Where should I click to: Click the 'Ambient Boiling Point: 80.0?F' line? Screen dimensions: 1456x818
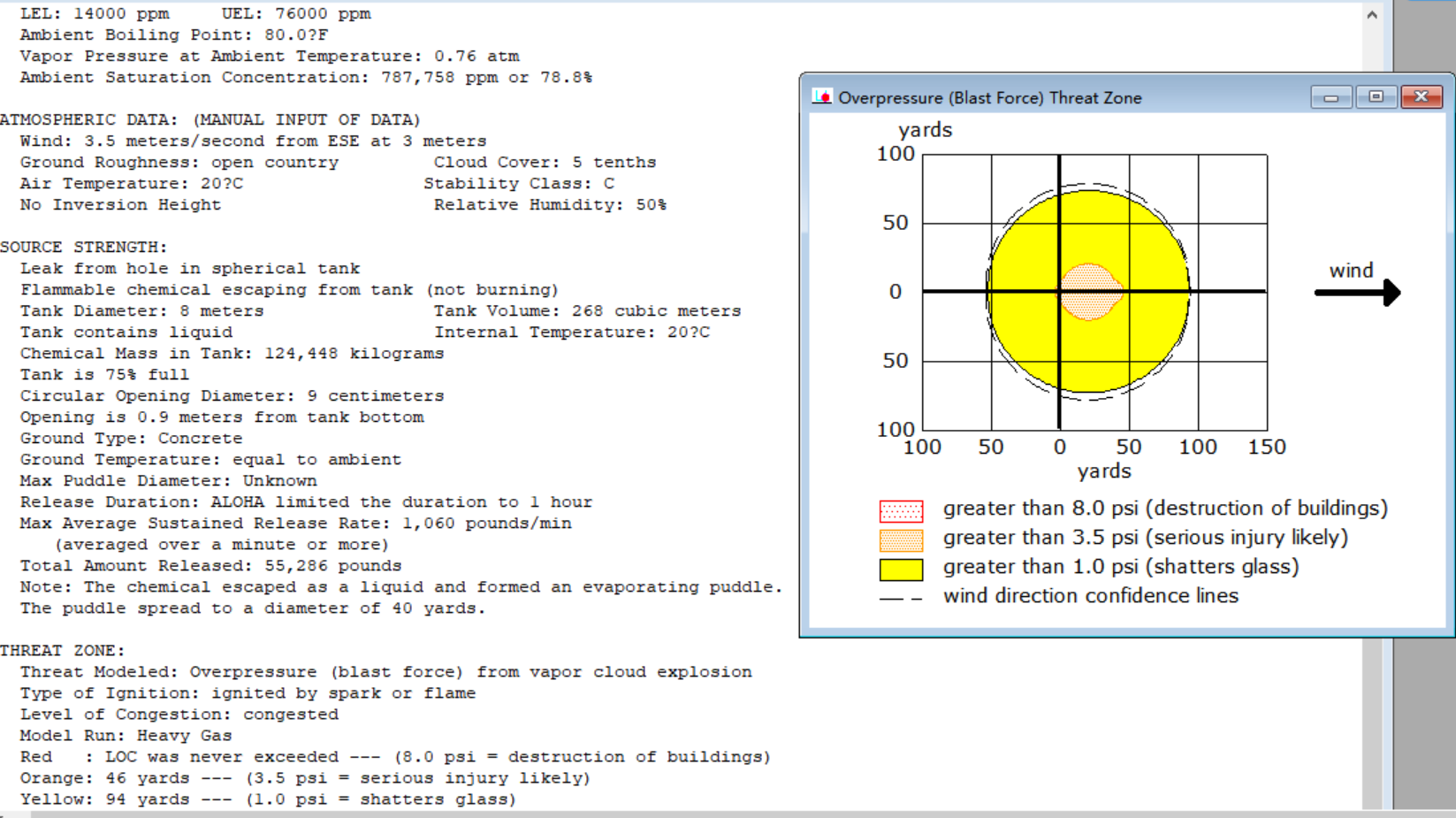tap(174, 35)
